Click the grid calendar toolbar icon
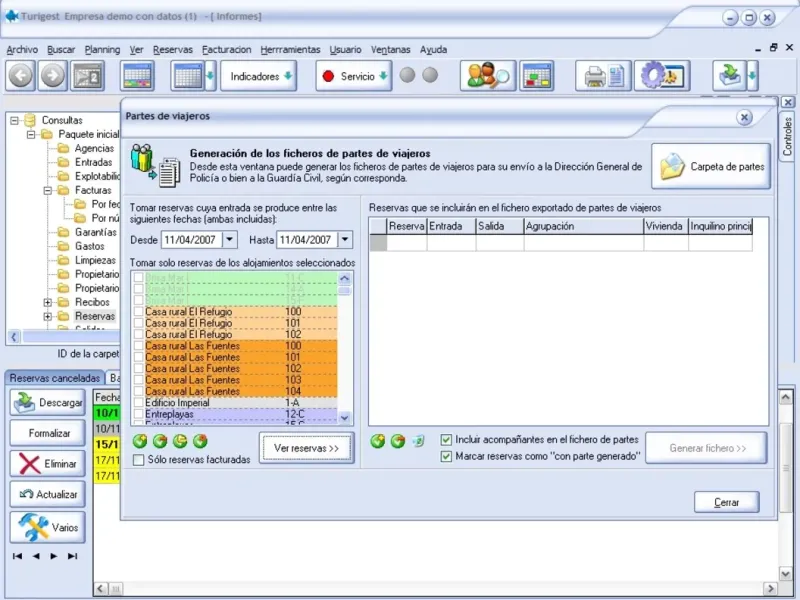This screenshot has width=800, height=600. pos(188,76)
